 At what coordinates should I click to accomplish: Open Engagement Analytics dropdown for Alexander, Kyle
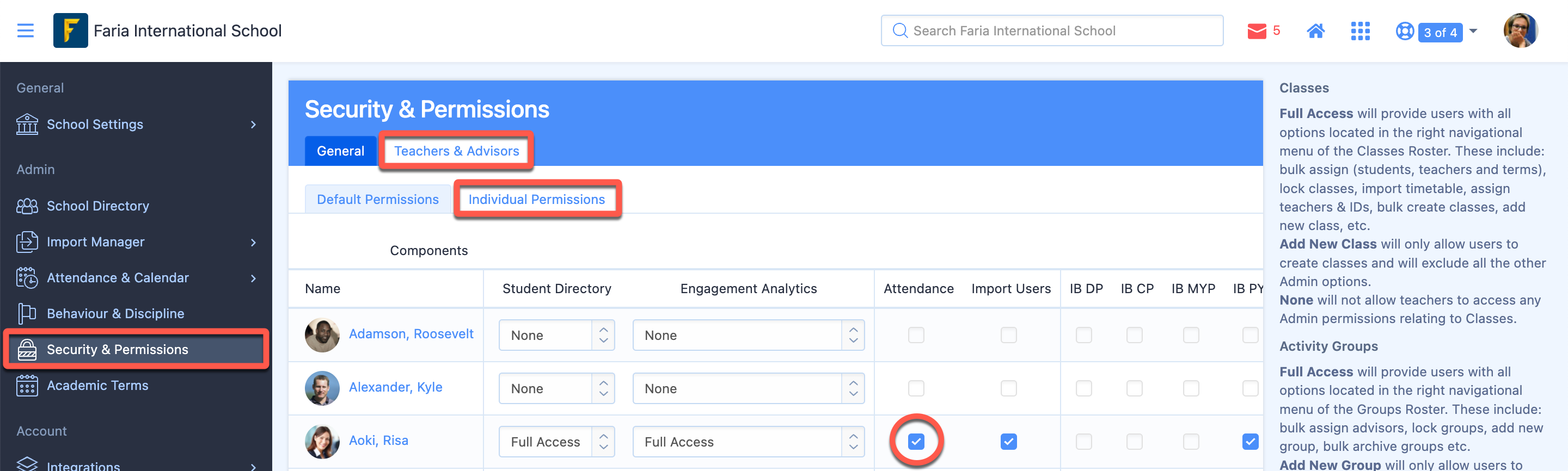coord(748,388)
